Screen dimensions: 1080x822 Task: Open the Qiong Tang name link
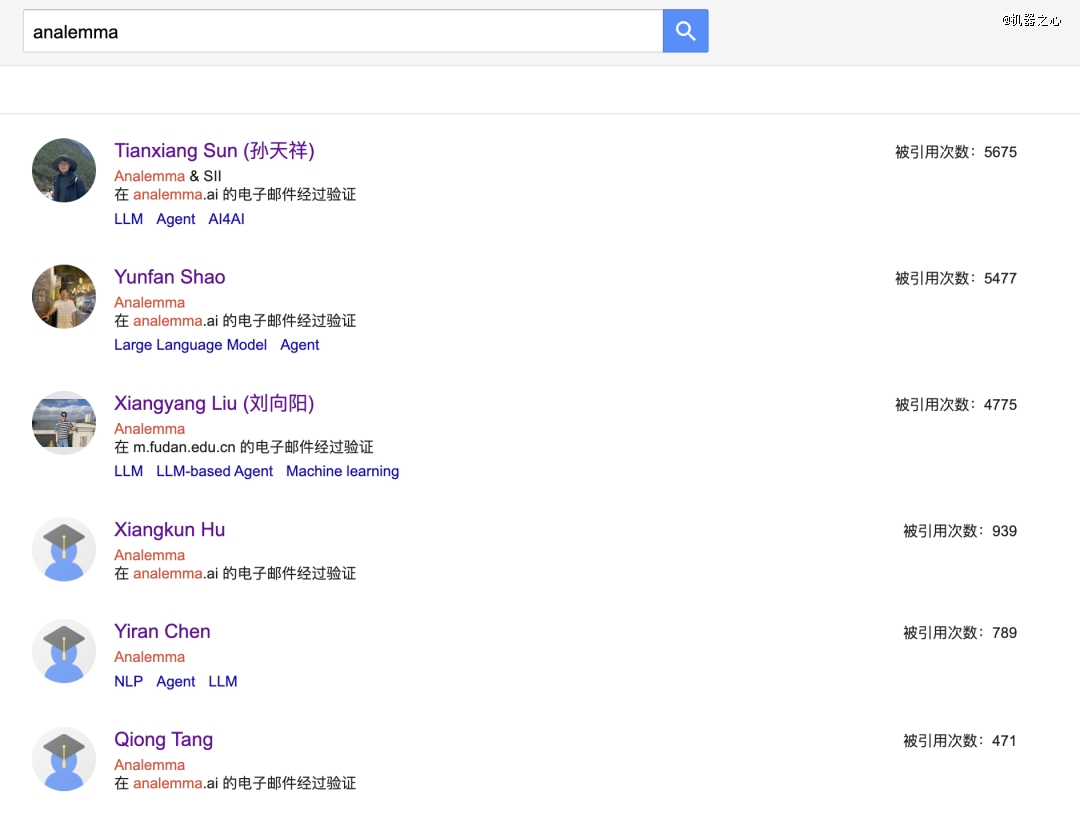(x=163, y=740)
